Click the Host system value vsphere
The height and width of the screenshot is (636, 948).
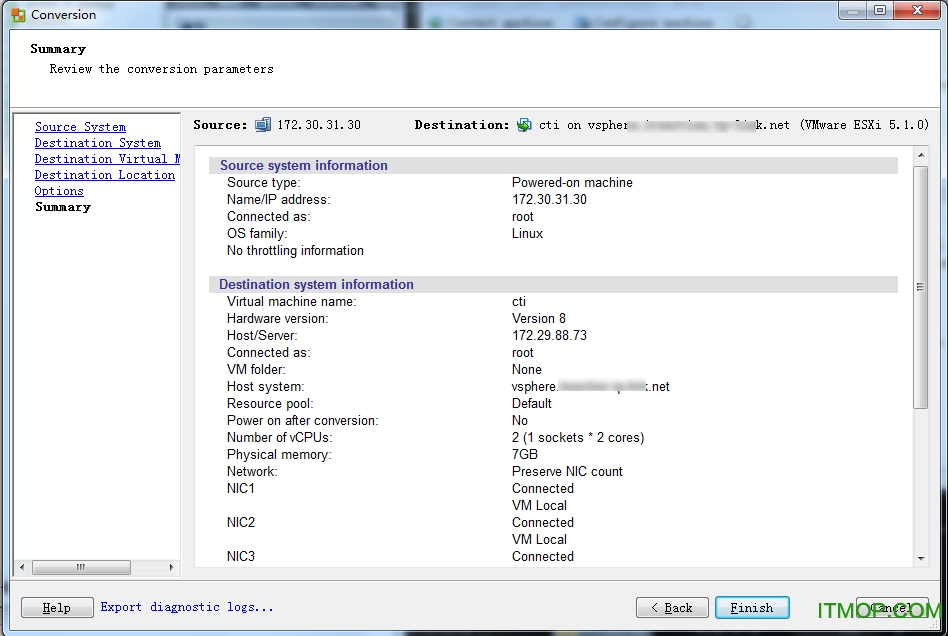[x=590, y=386]
